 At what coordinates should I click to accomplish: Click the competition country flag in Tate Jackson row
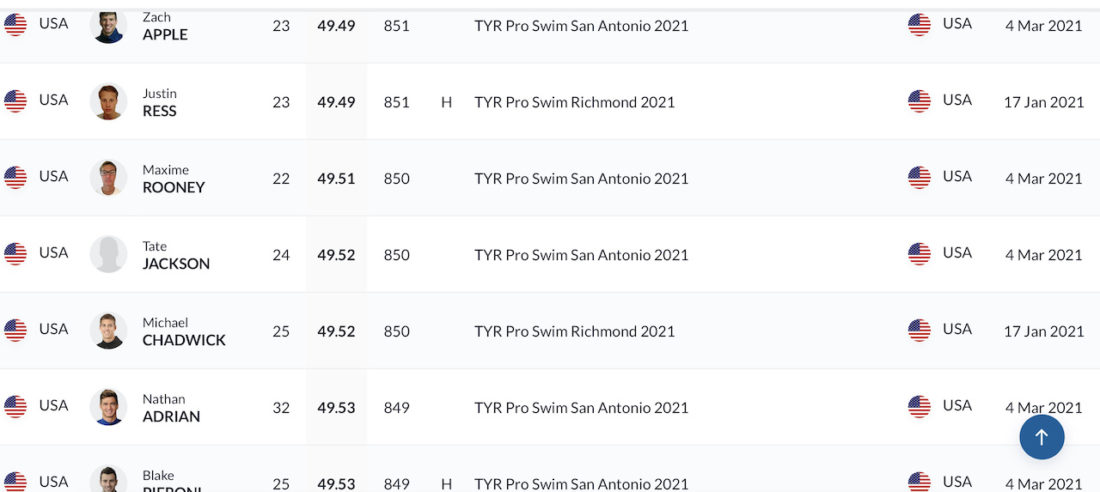click(x=919, y=254)
